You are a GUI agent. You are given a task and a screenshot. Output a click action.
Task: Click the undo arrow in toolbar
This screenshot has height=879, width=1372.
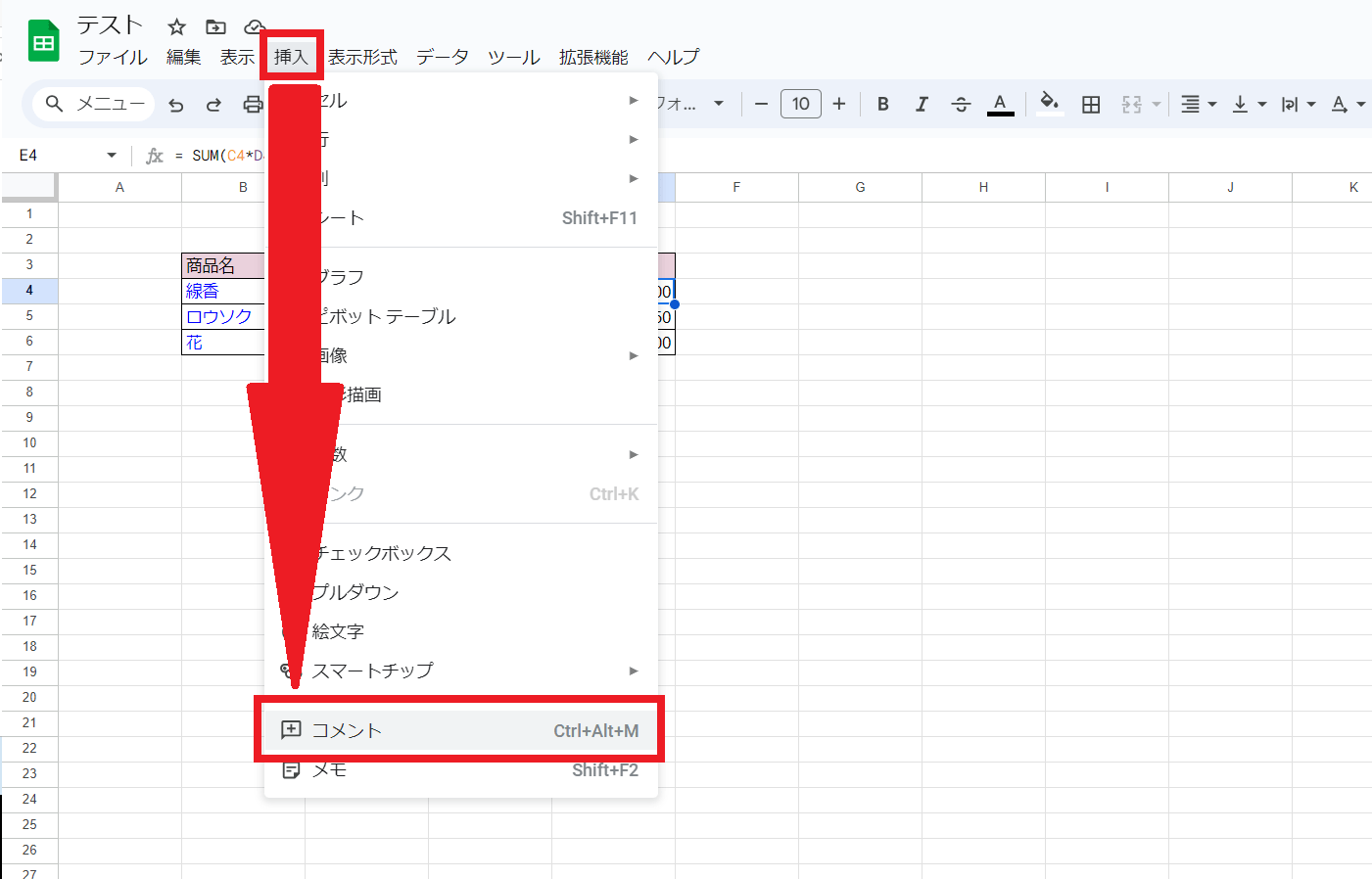pos(176,105)
